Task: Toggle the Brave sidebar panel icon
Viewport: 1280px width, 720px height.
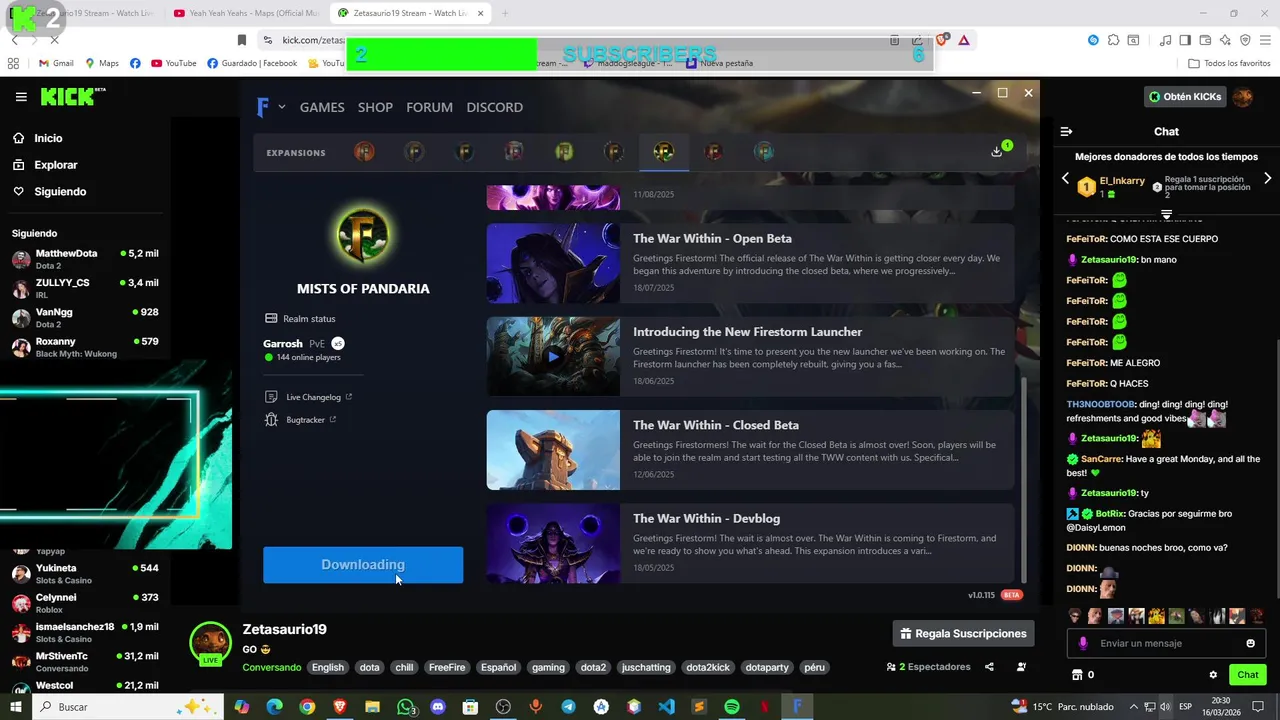Action: [1185, 40]
